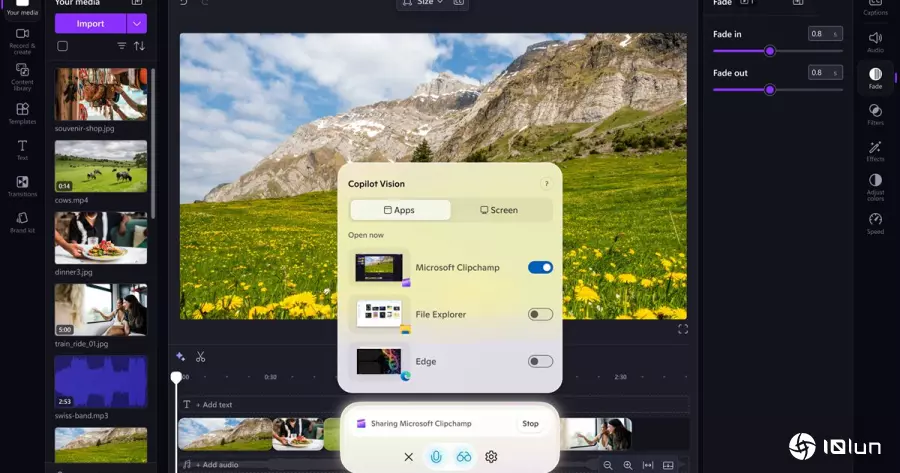Toggle the Copilot microphone
Viewport: 900px width, 473px height.
[x=436, y=457]
